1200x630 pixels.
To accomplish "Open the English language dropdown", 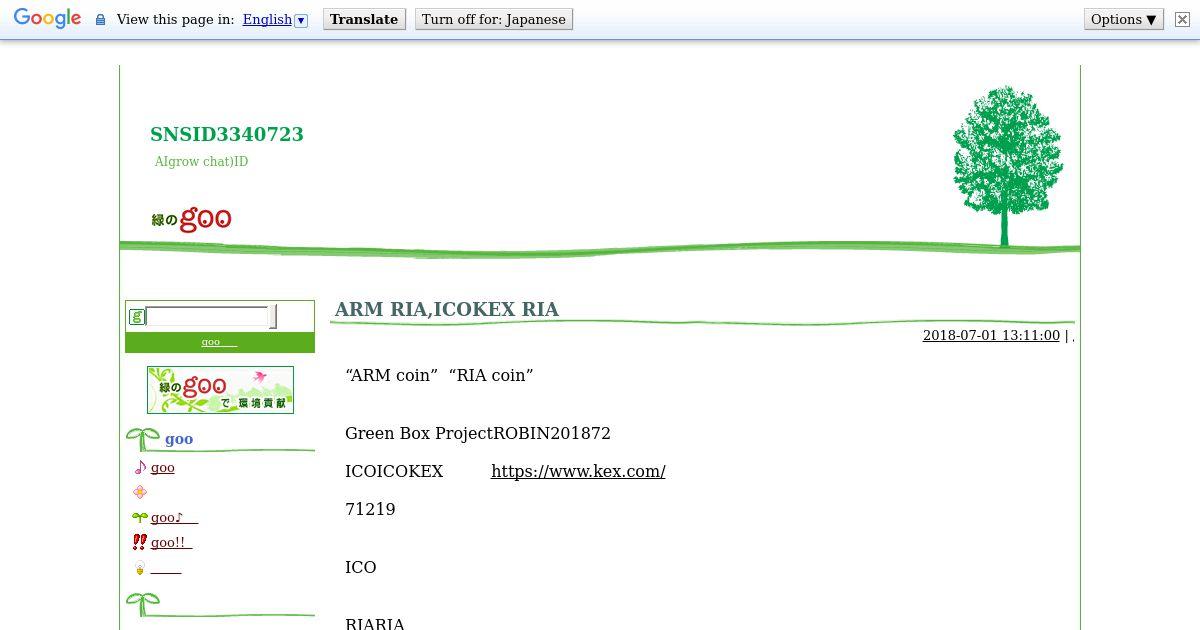I will pos(275,20).
